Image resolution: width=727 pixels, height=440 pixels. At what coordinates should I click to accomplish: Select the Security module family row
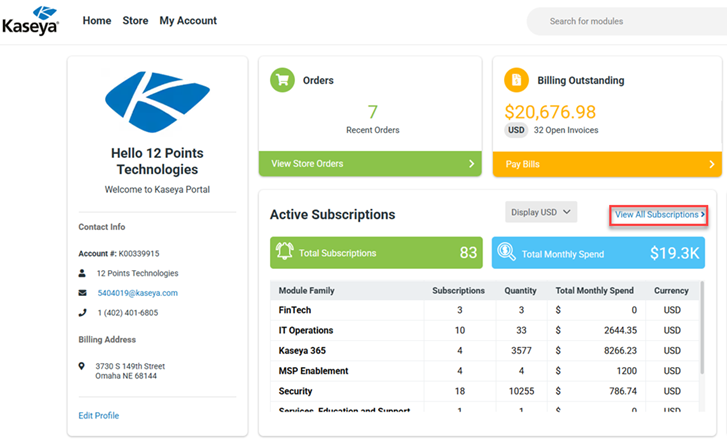click(x=485, y=392)
